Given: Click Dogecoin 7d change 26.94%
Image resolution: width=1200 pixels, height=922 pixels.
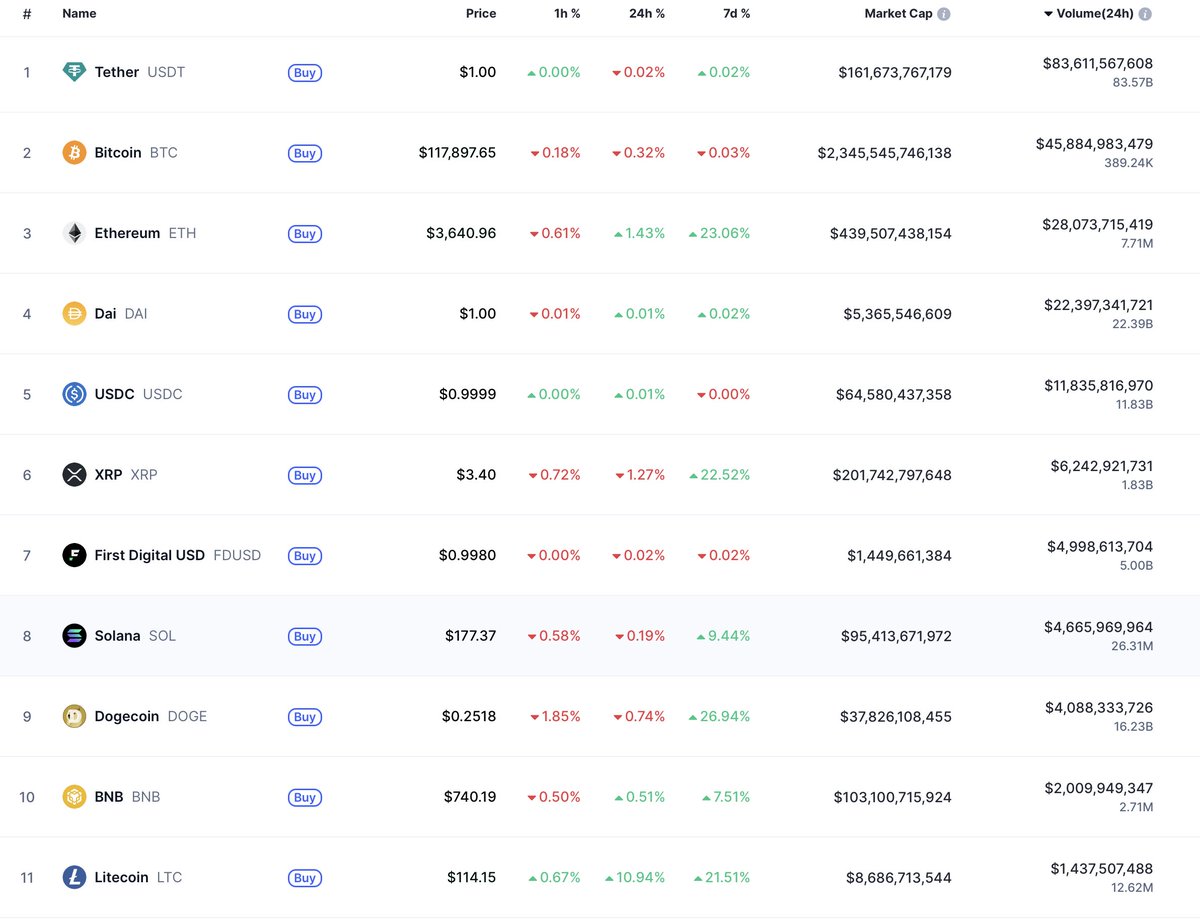Looking at the screenshot, I should tap(720, 716).
